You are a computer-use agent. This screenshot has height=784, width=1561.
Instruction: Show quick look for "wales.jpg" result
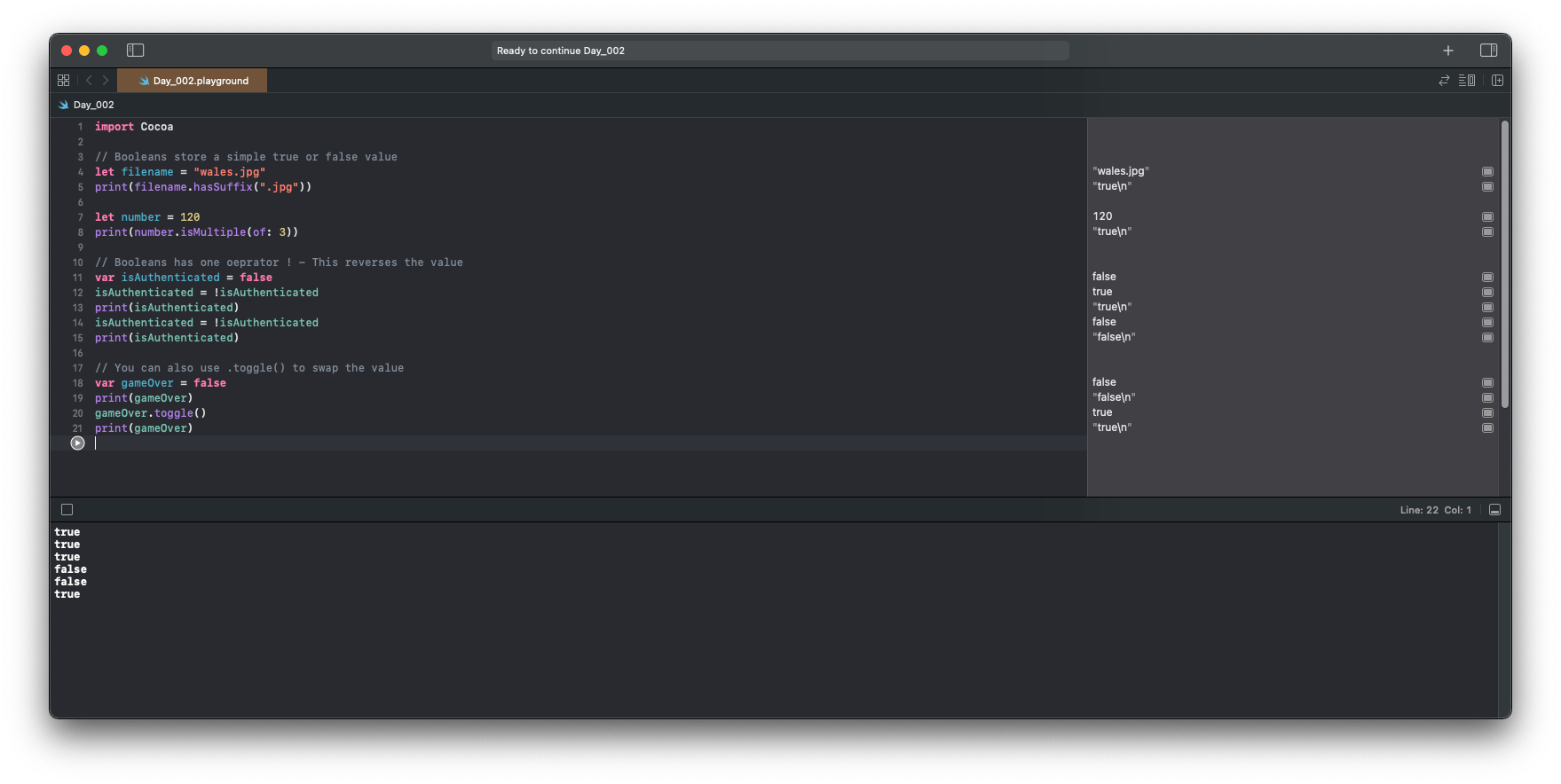coord(1487,171)
